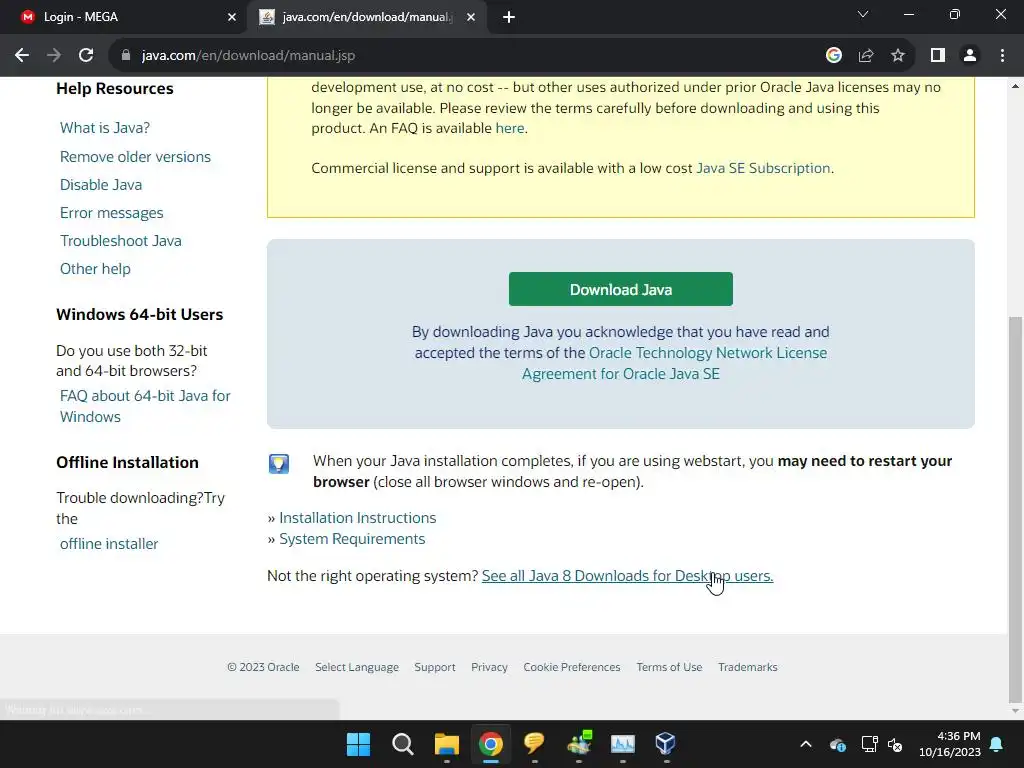1024x768 pixels.
Task: Open the tab search chevron
Action: pos(863,14)
